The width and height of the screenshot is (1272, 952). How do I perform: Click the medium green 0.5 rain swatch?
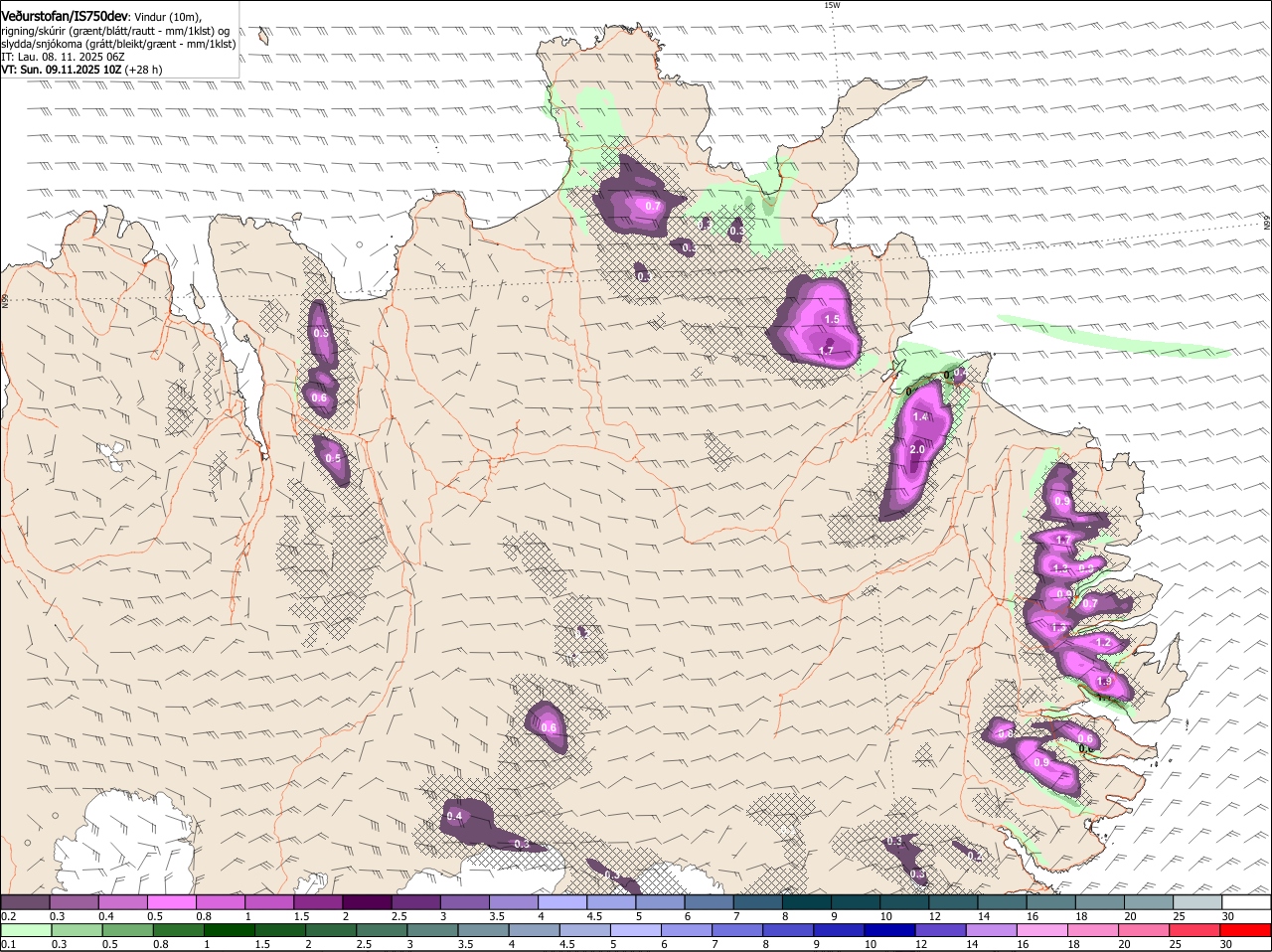[x=128, y=931]
